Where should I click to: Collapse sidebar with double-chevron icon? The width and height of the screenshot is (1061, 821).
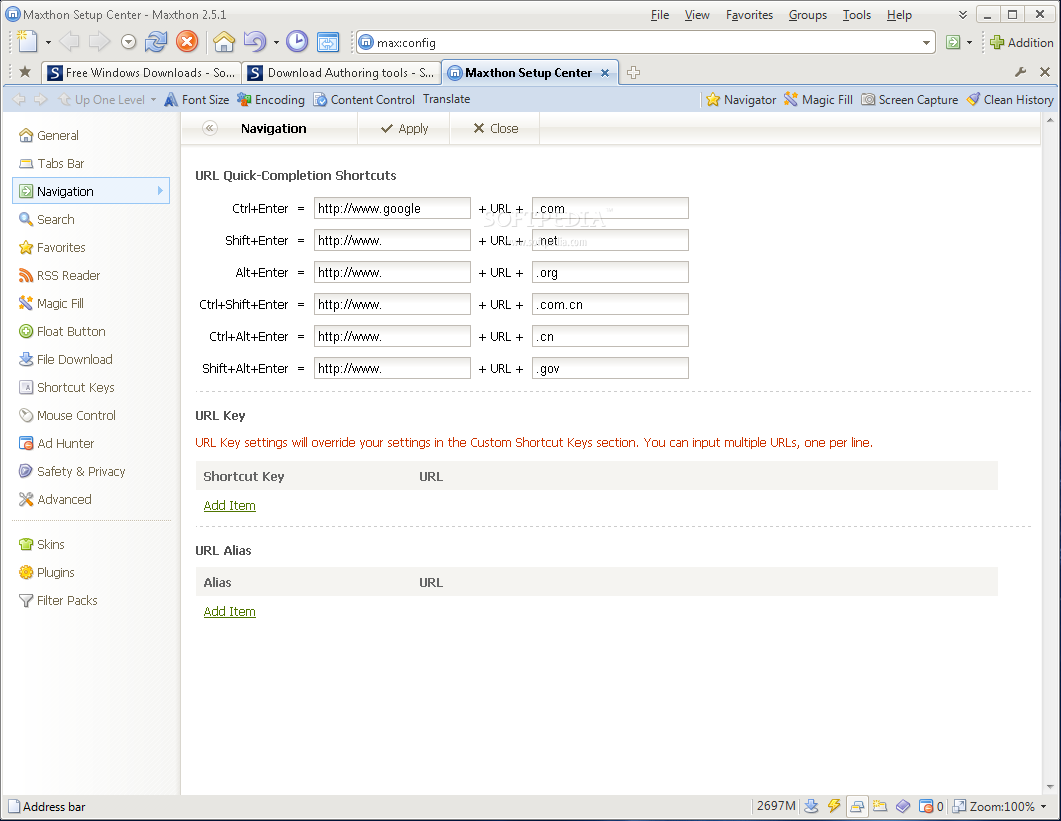210,128
